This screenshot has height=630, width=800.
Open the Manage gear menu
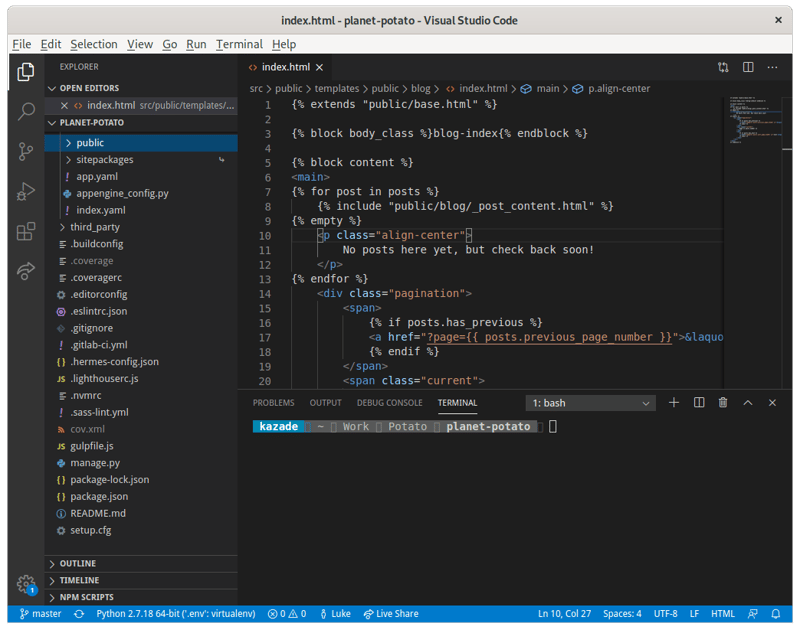26,584
